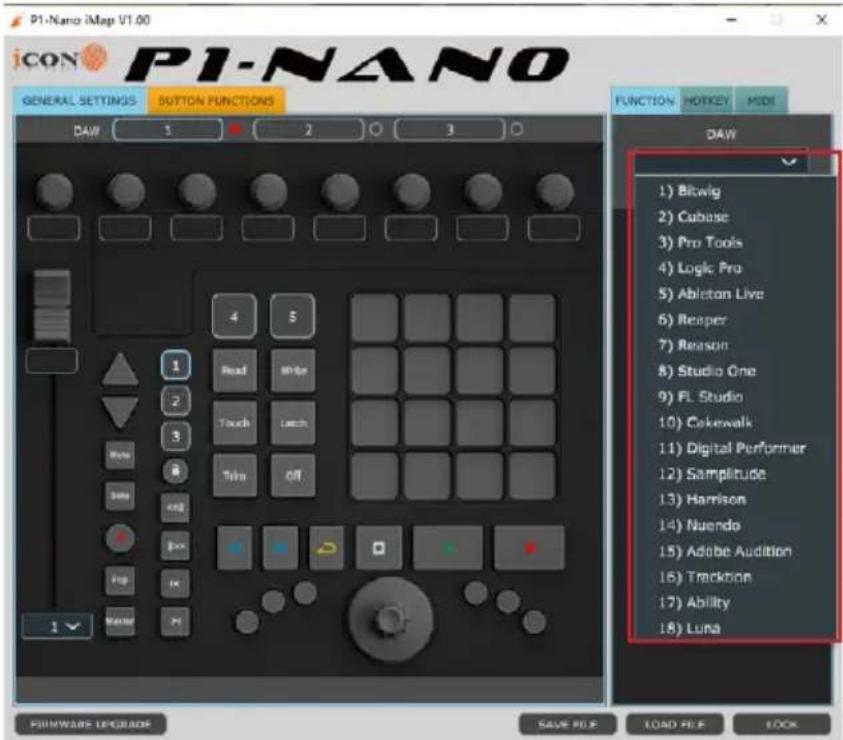Click the fast-forward transport button

pyautogui.click(x=280, y=548)
